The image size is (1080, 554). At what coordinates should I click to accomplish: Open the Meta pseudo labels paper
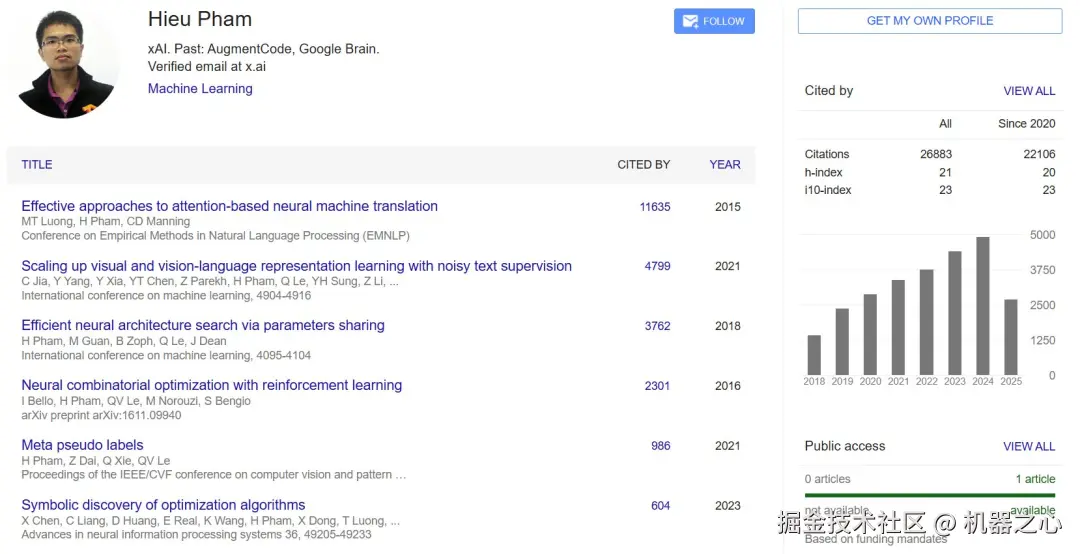pos(82,445)
